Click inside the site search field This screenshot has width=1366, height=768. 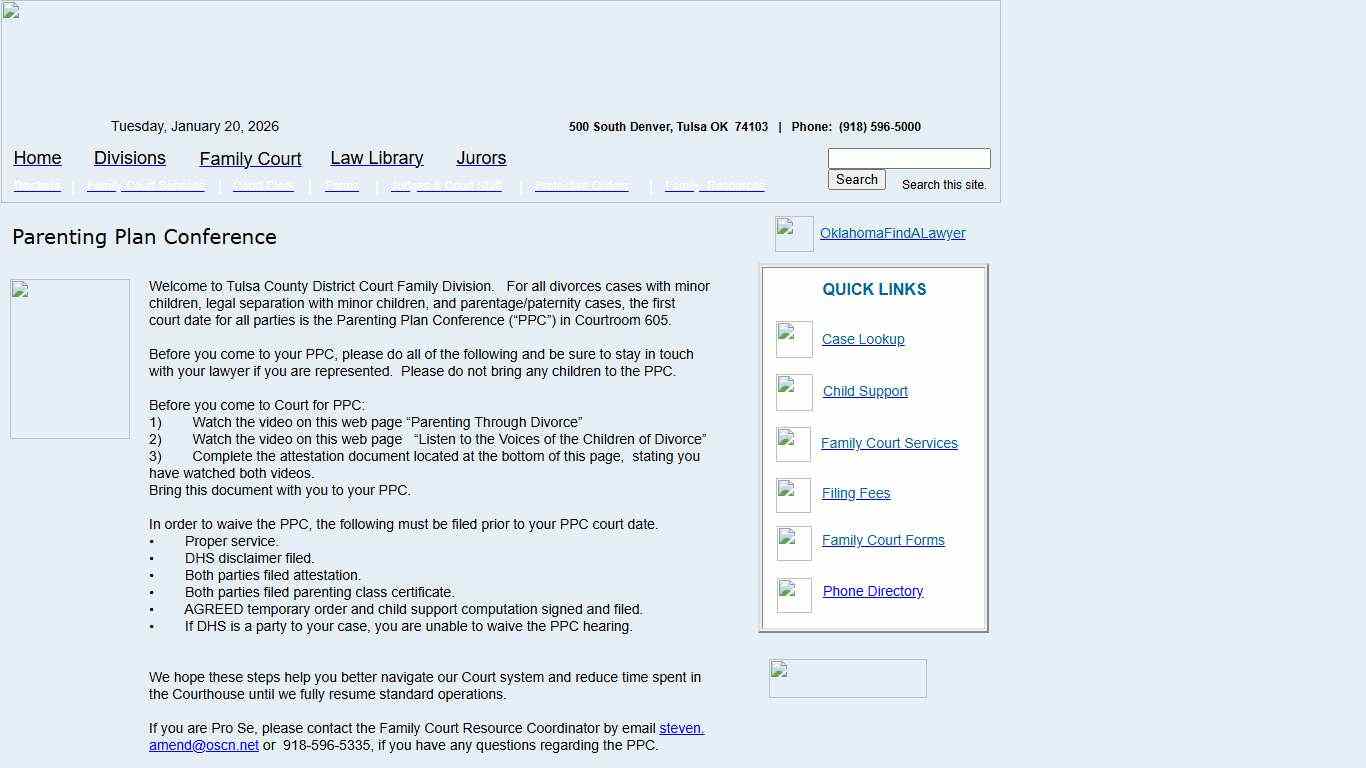[908, 158]
